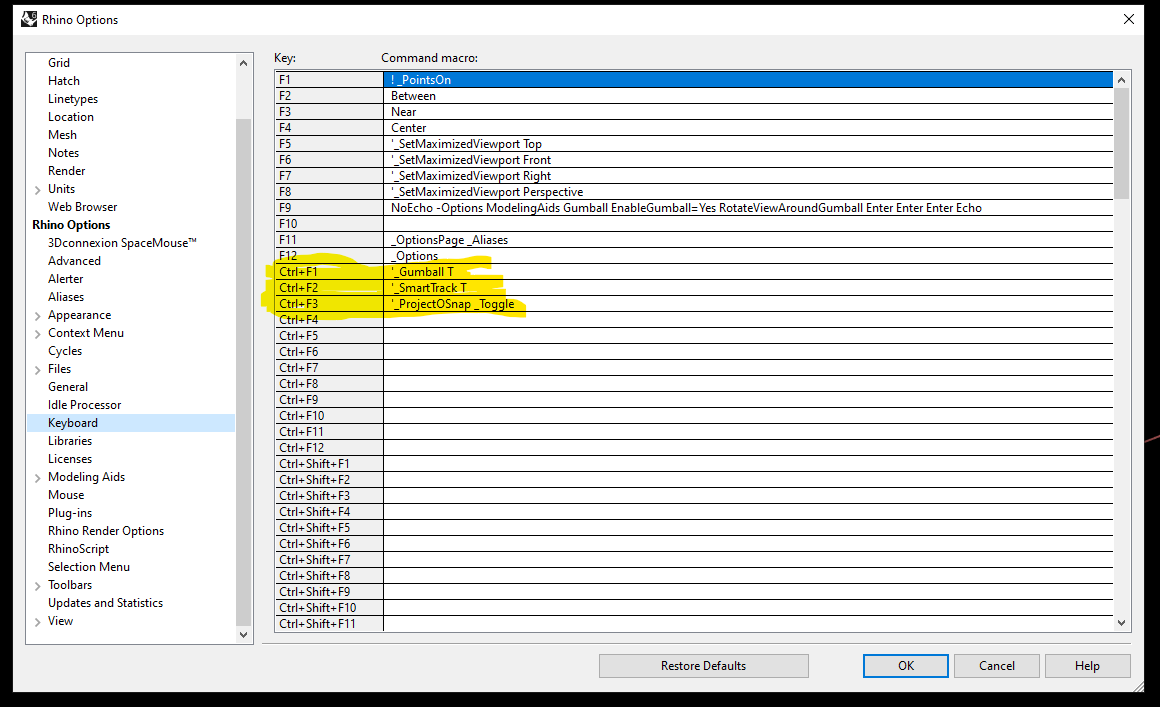Select Alerter in the options tree
1160x707 pixels.
(66, 279)
